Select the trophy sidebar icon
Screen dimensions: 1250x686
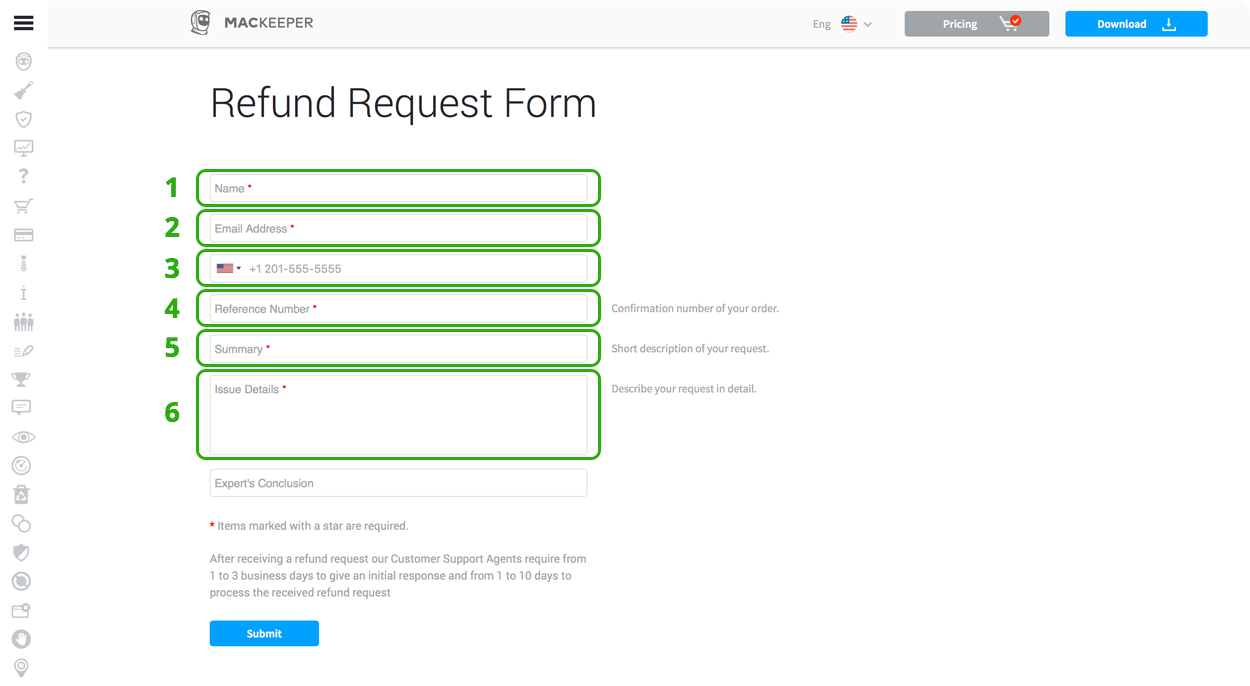point(22,379)
